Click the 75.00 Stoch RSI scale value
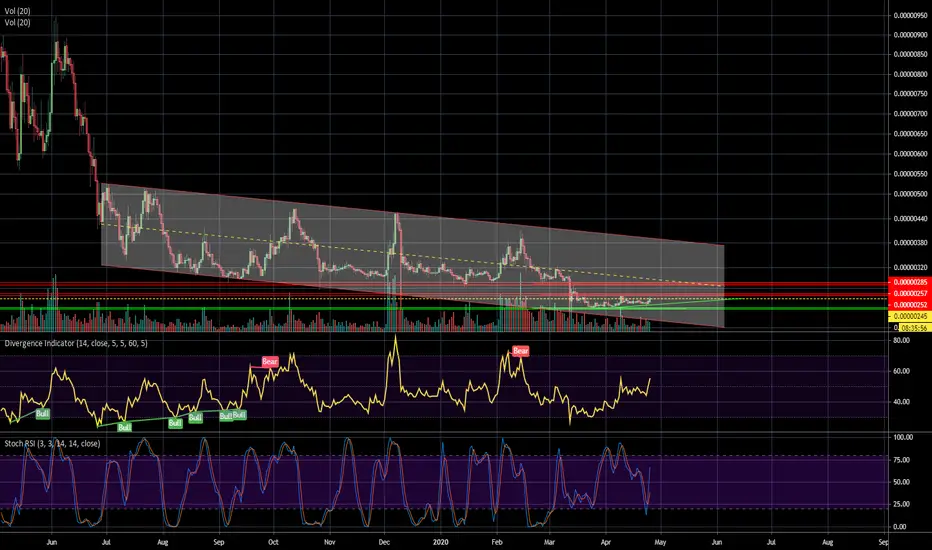 [902, 460]
